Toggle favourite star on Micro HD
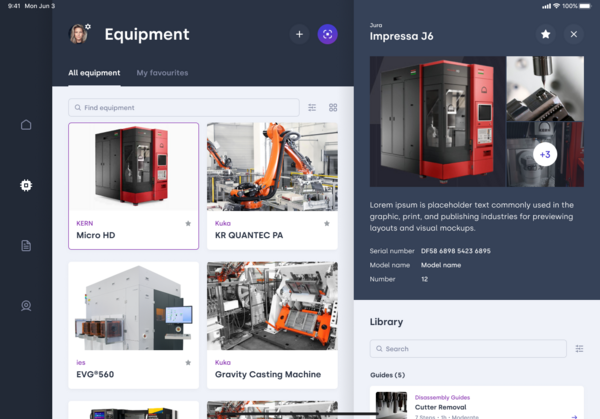This screenshot has width=600, height=419. [187, 224]
